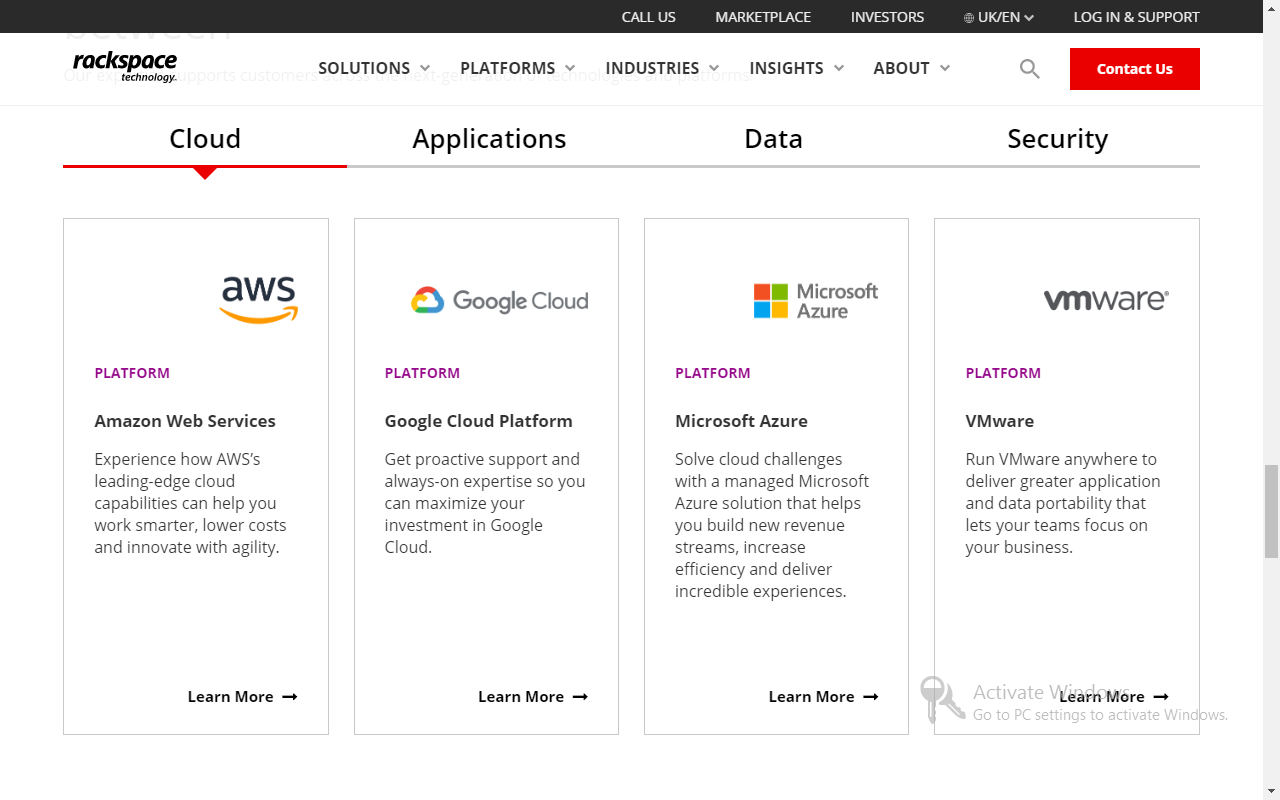Click the Microsoft Azure card heading
Image resolution: width=1280 pixels, height=800 pixels.
pyautogui.click(x=741, y=421)
